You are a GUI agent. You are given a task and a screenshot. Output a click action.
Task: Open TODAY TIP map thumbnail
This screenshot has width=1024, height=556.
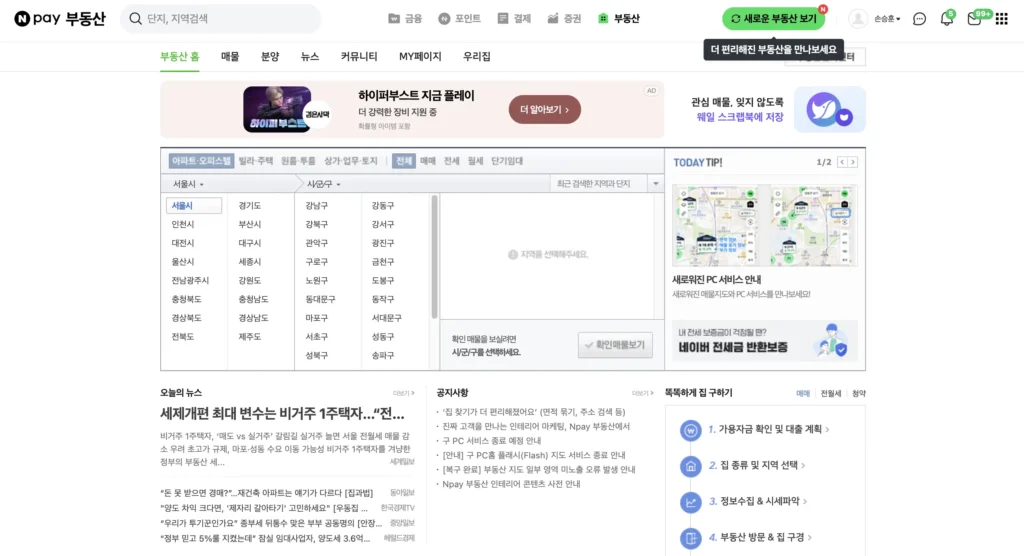click(x=765, y=225)
